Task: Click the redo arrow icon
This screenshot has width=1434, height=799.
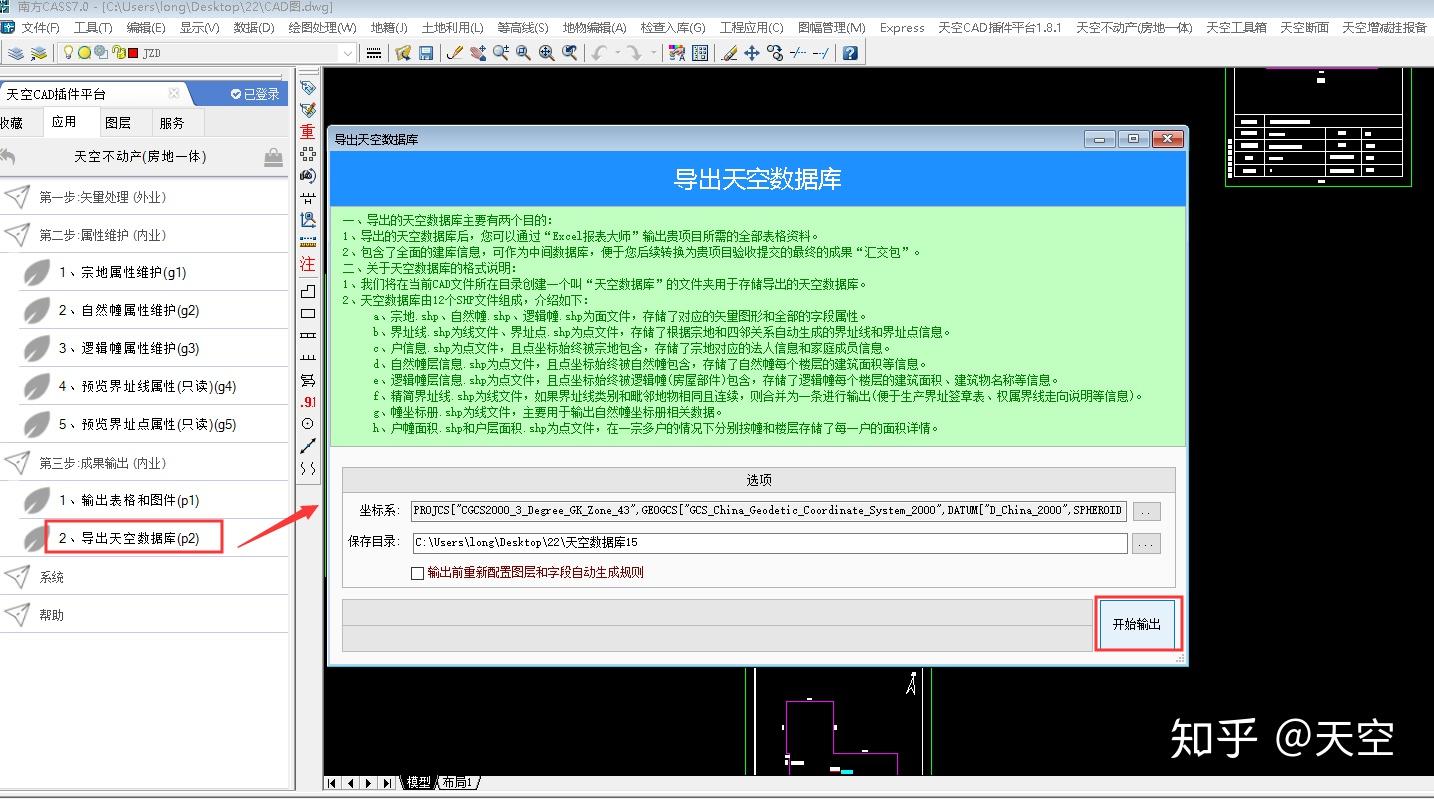Action: tap(634, 53)
